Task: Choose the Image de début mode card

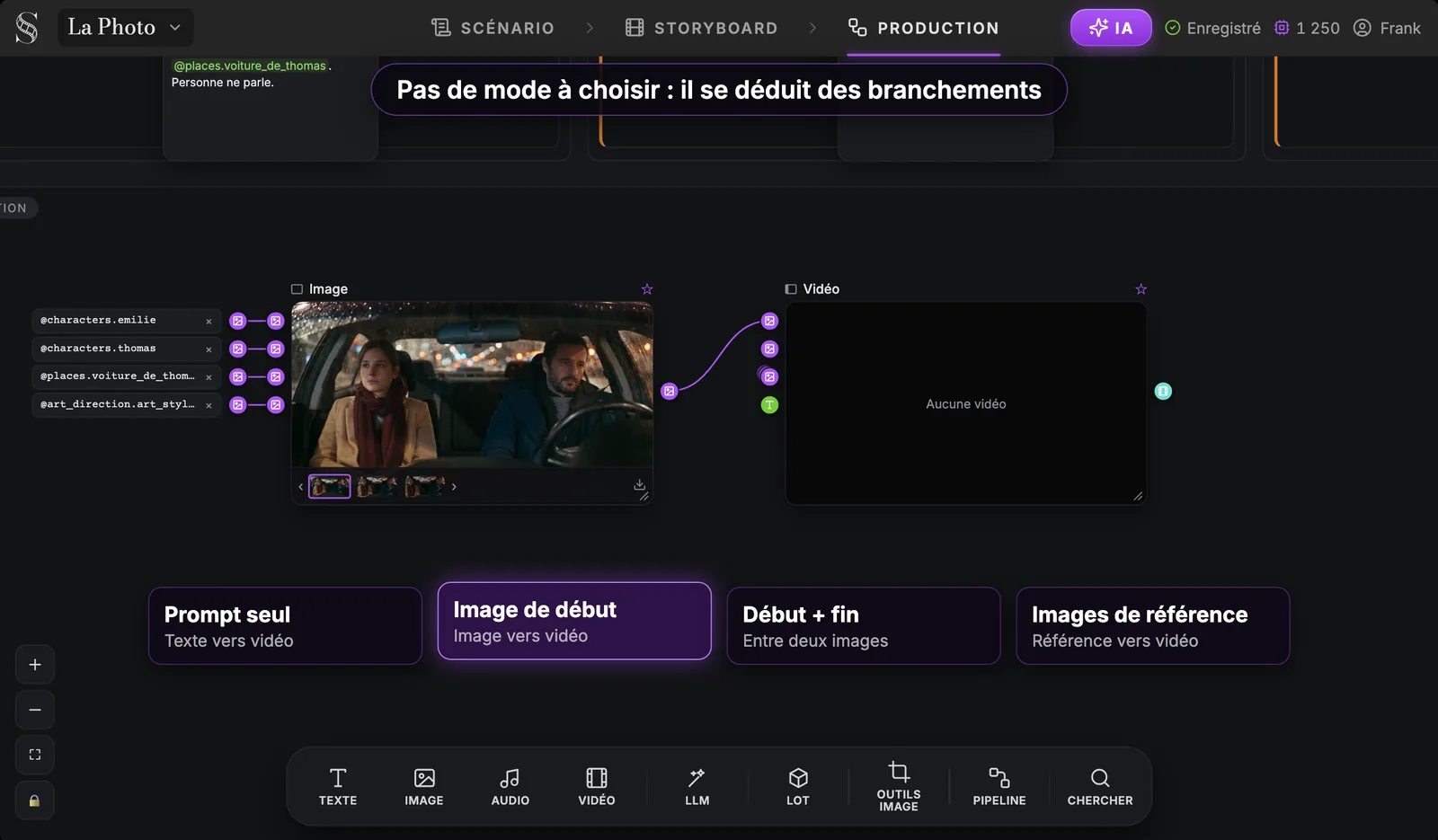Action: point(574,621)
